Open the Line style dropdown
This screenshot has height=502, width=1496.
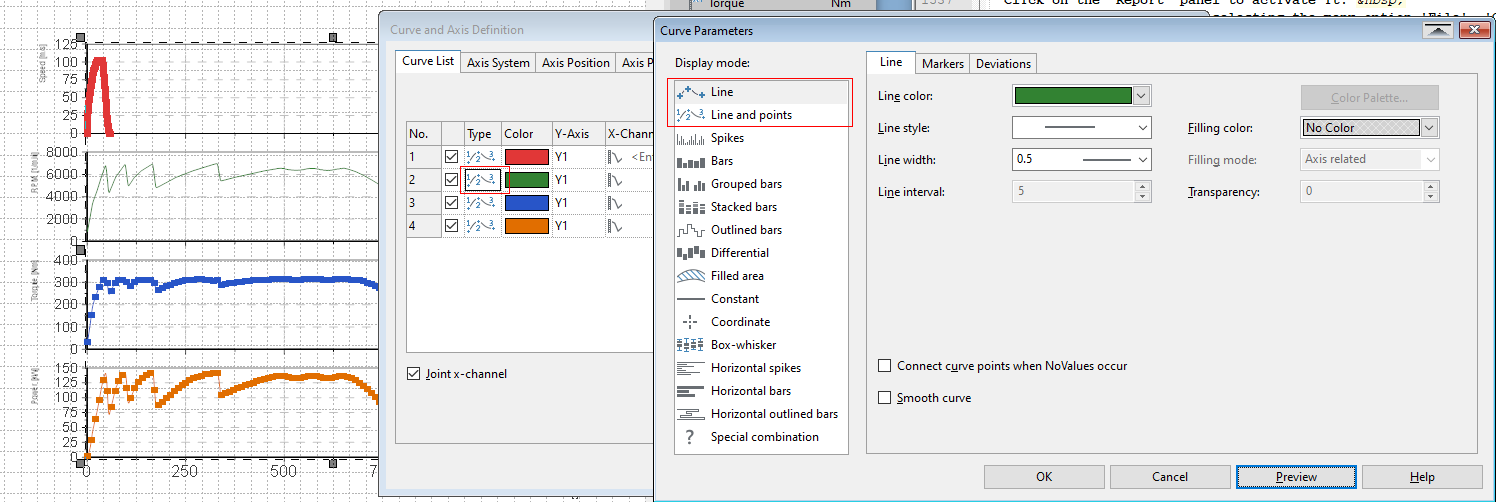tap(1082, 128)
